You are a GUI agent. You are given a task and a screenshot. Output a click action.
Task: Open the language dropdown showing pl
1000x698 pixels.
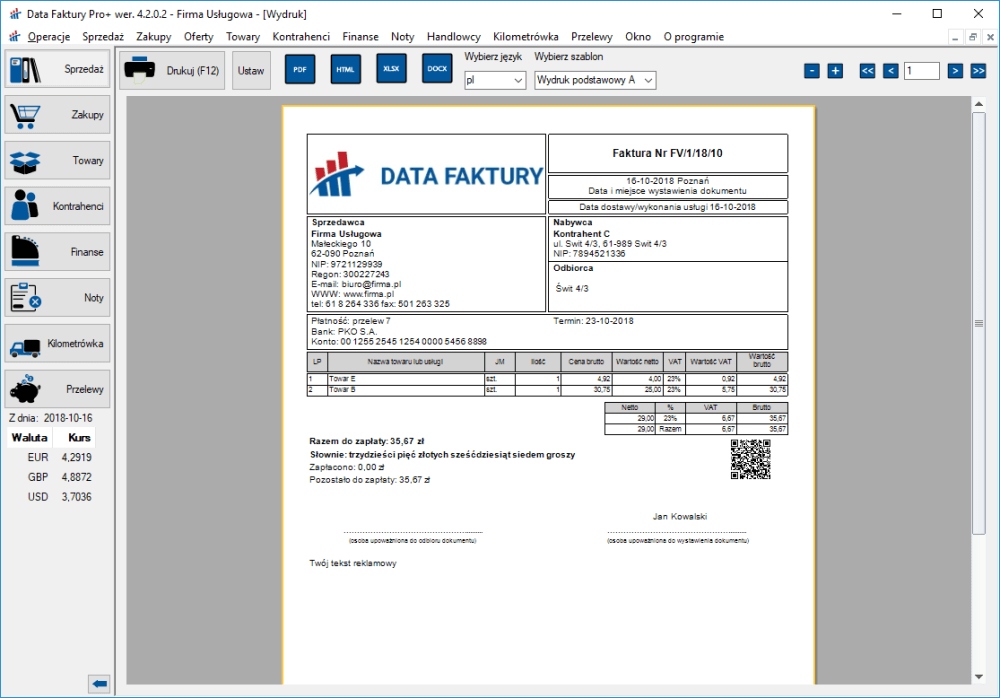[x=495, y=79]
